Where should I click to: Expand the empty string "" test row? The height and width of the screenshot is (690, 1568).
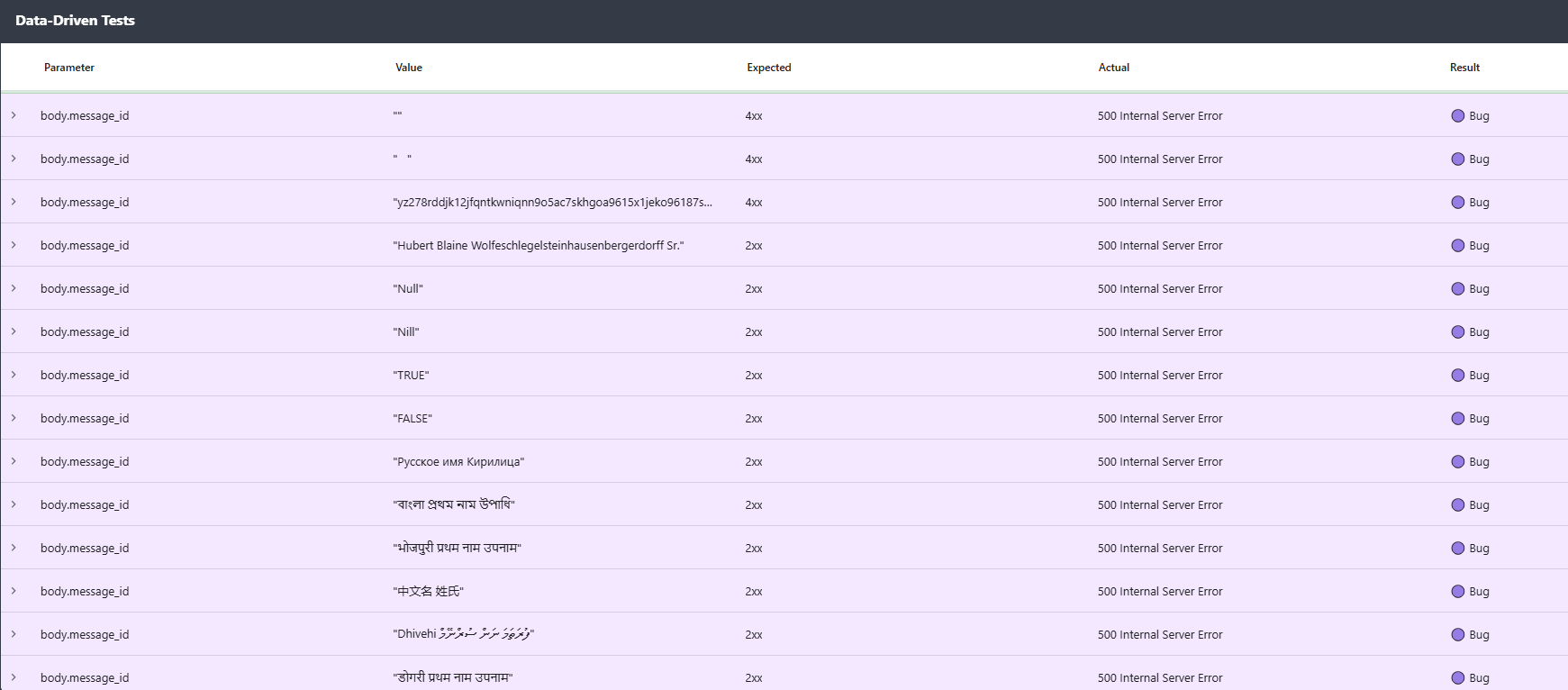click(14, 115)
